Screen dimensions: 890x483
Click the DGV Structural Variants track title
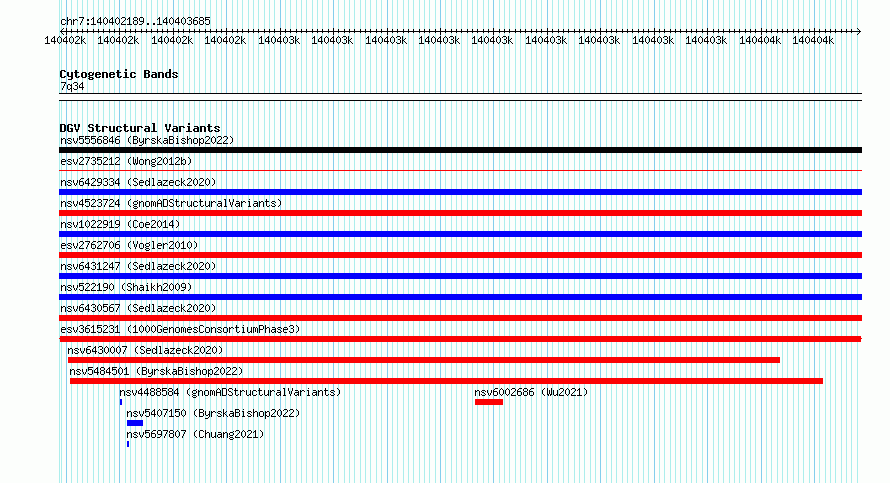(x=140, y=128)
